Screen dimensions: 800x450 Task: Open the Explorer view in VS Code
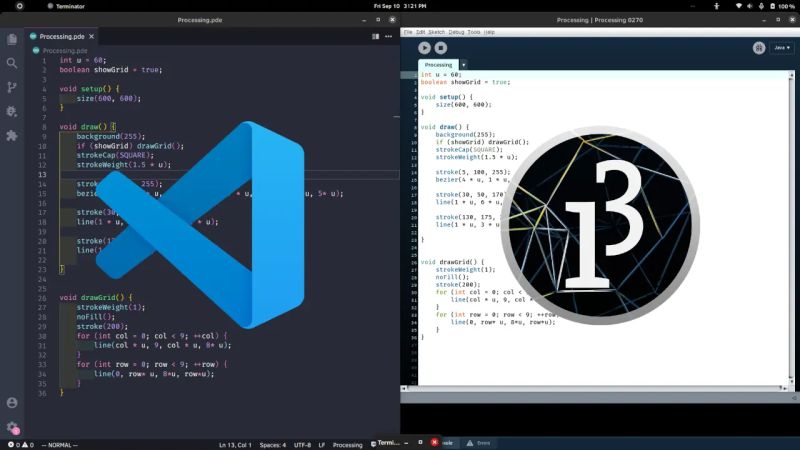click(x=12, y=39)
